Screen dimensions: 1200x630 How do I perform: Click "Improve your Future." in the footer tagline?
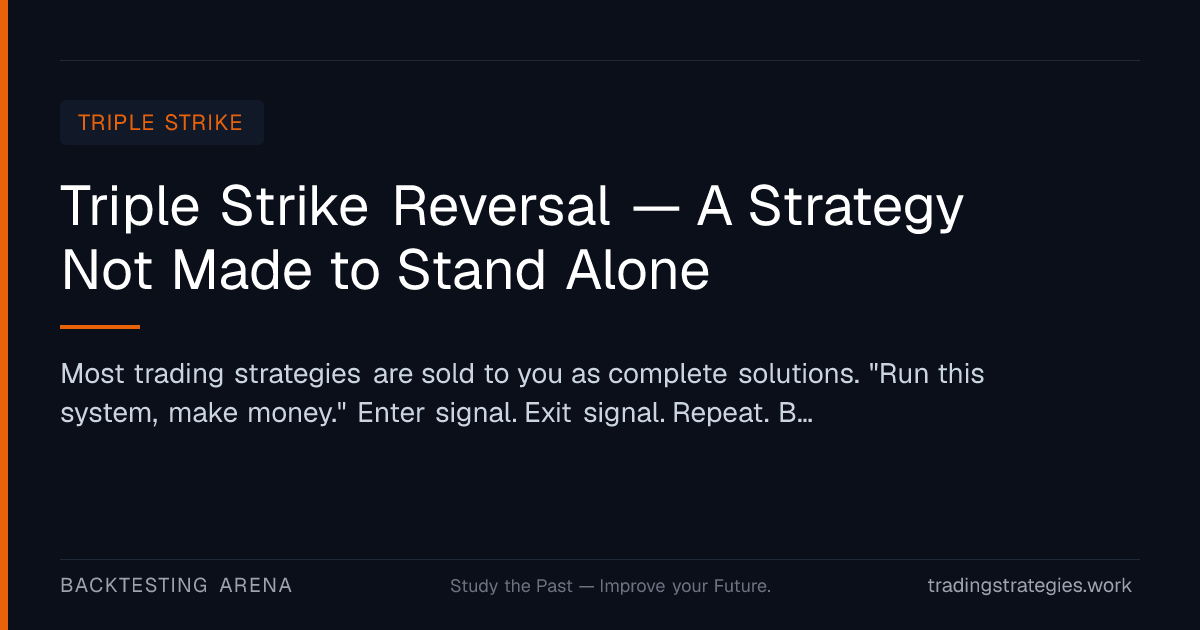click(x=685, y=586)
